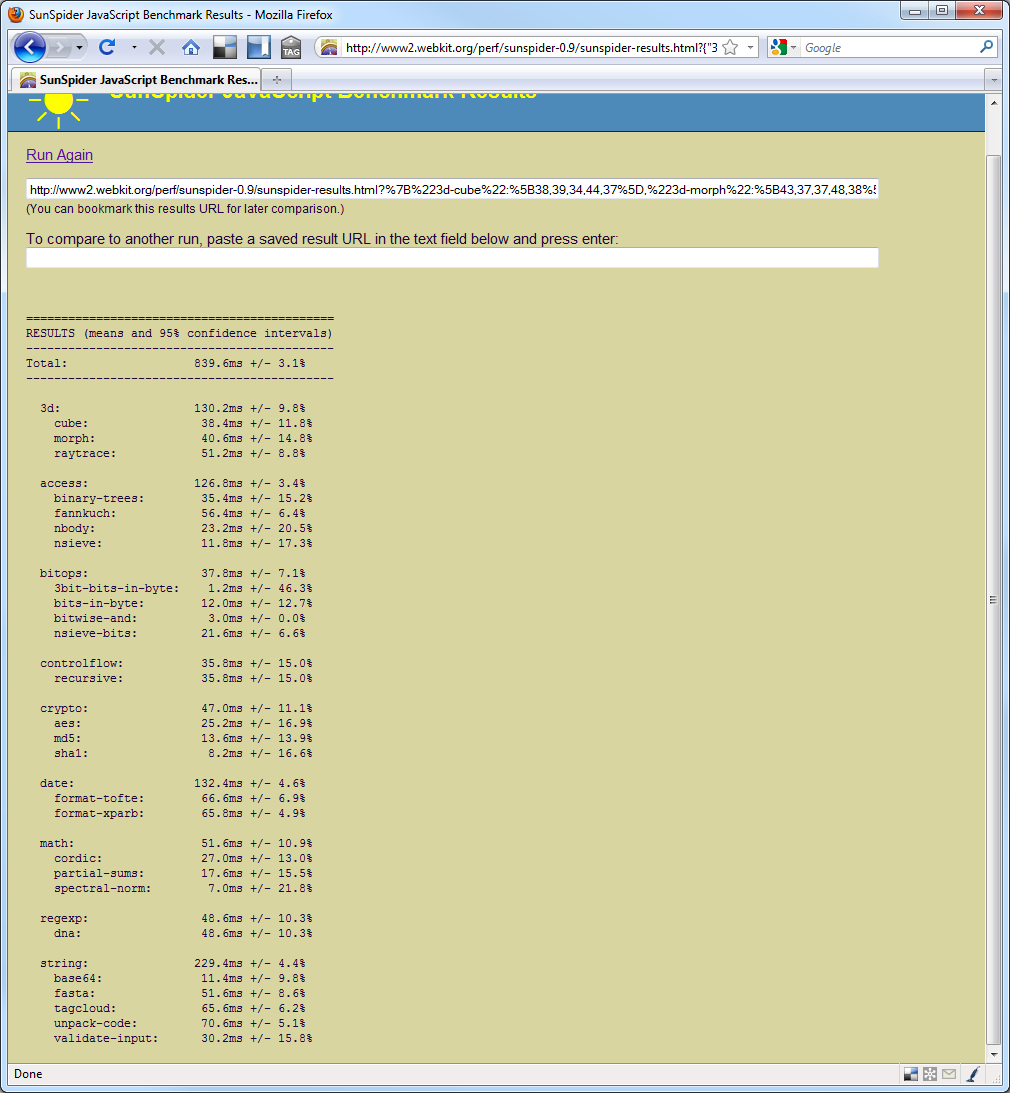Click the empty compare URL text field

click(452, 258)
